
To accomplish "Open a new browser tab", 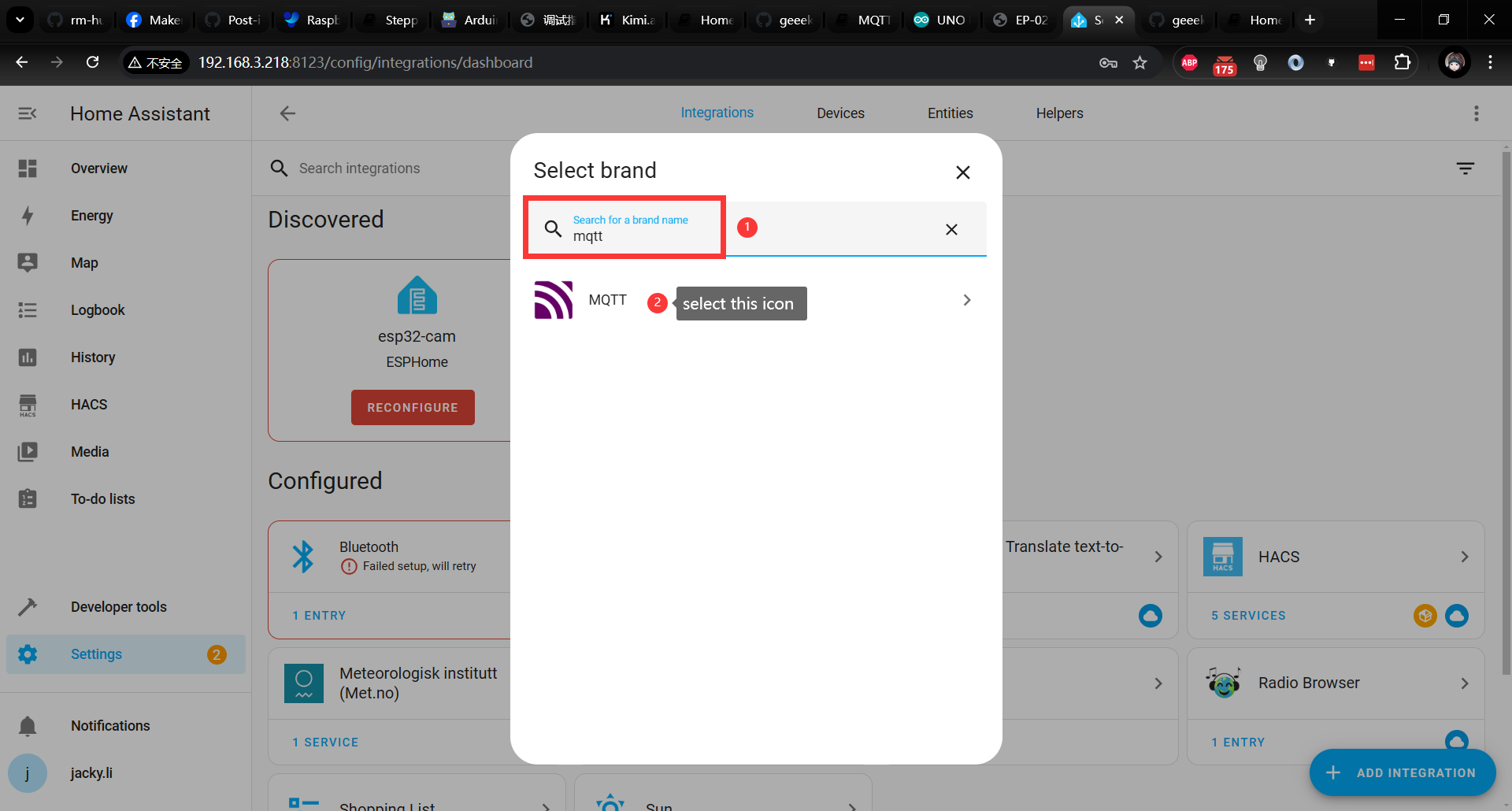I will pos(1310,20).
